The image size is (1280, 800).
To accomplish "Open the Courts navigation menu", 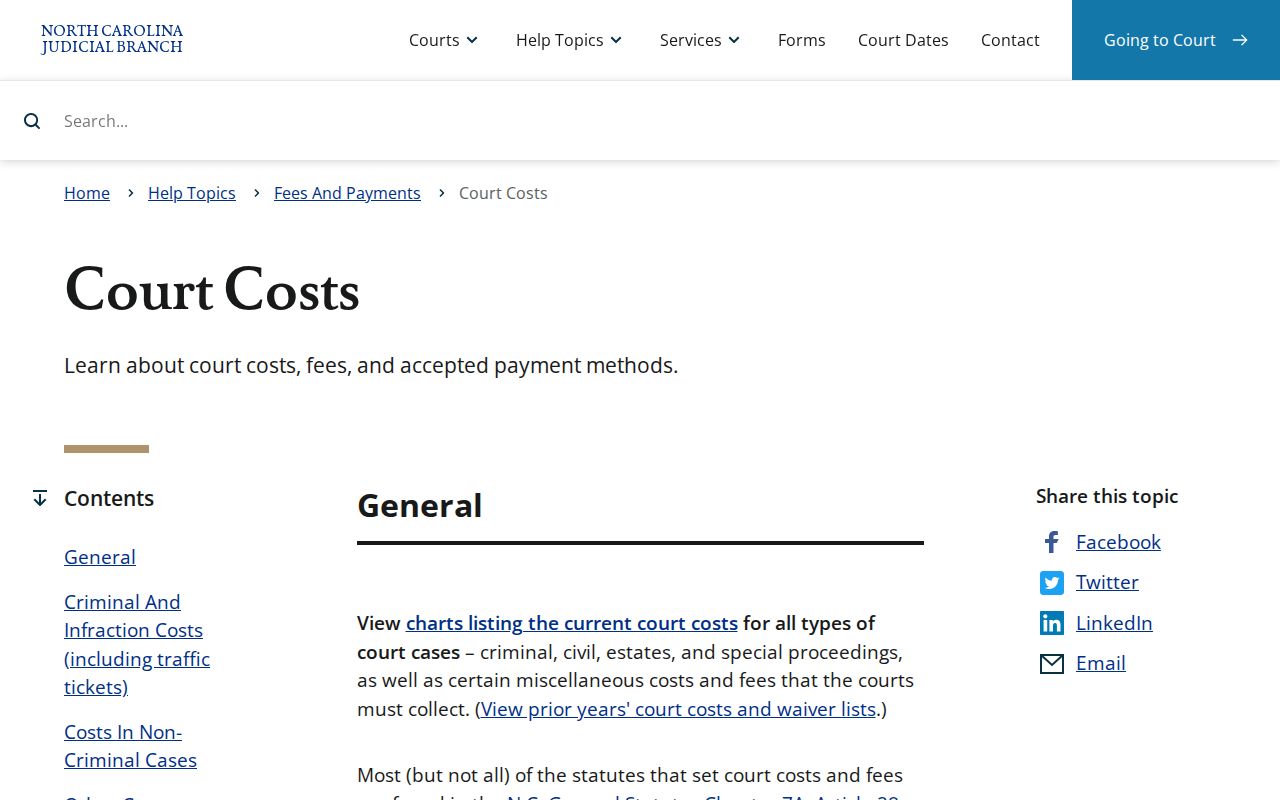I will click(x=444, y=40).
